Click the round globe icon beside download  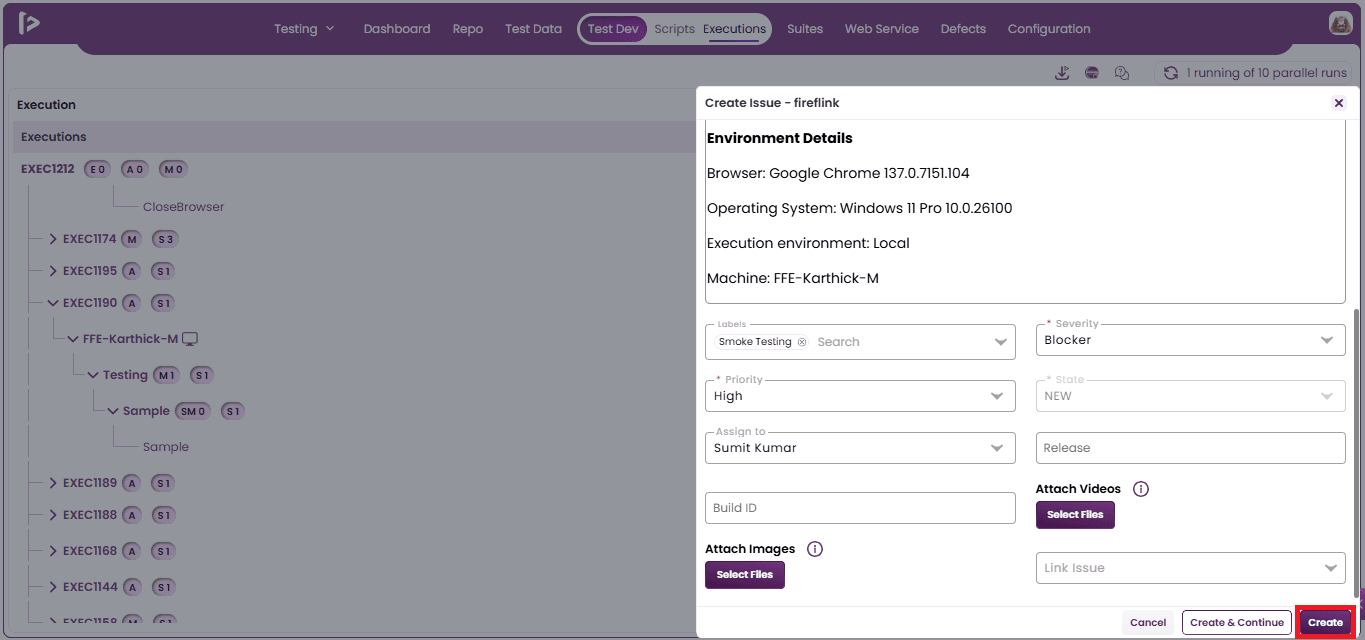[x=1092, y=73]
